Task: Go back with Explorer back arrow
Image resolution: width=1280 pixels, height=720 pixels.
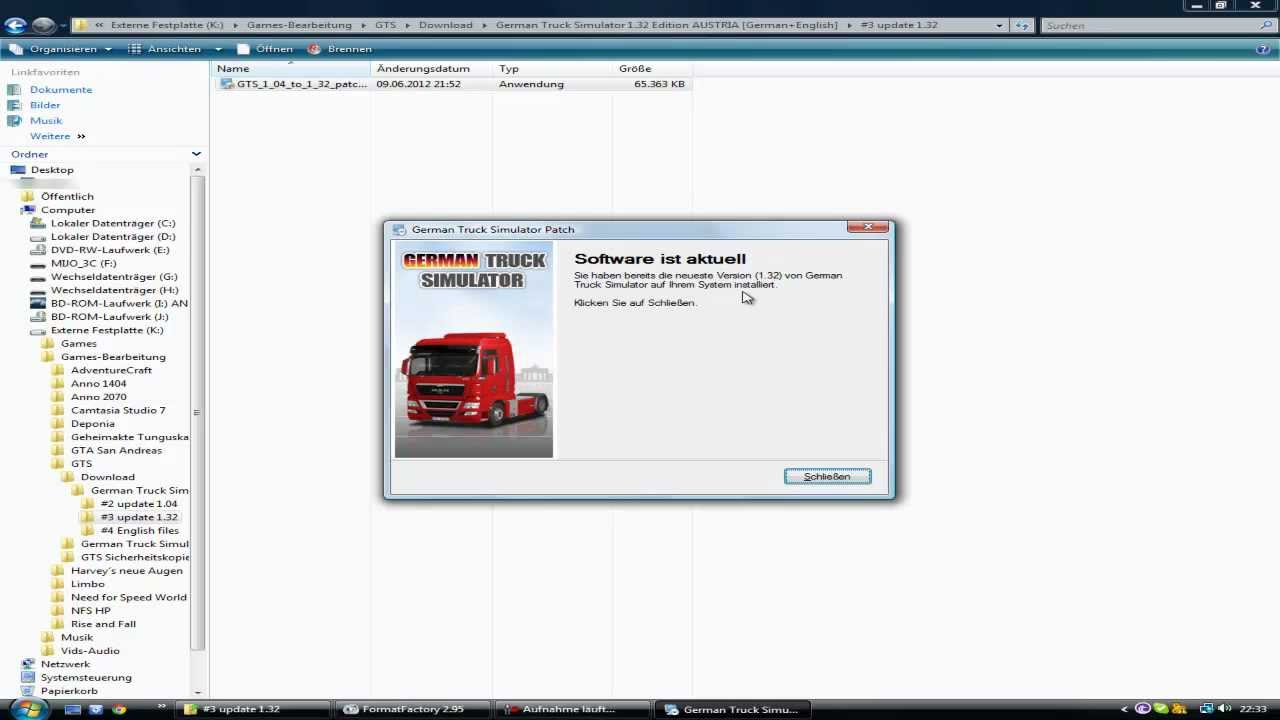Action: pyautogui.click(x=15, y=25)
